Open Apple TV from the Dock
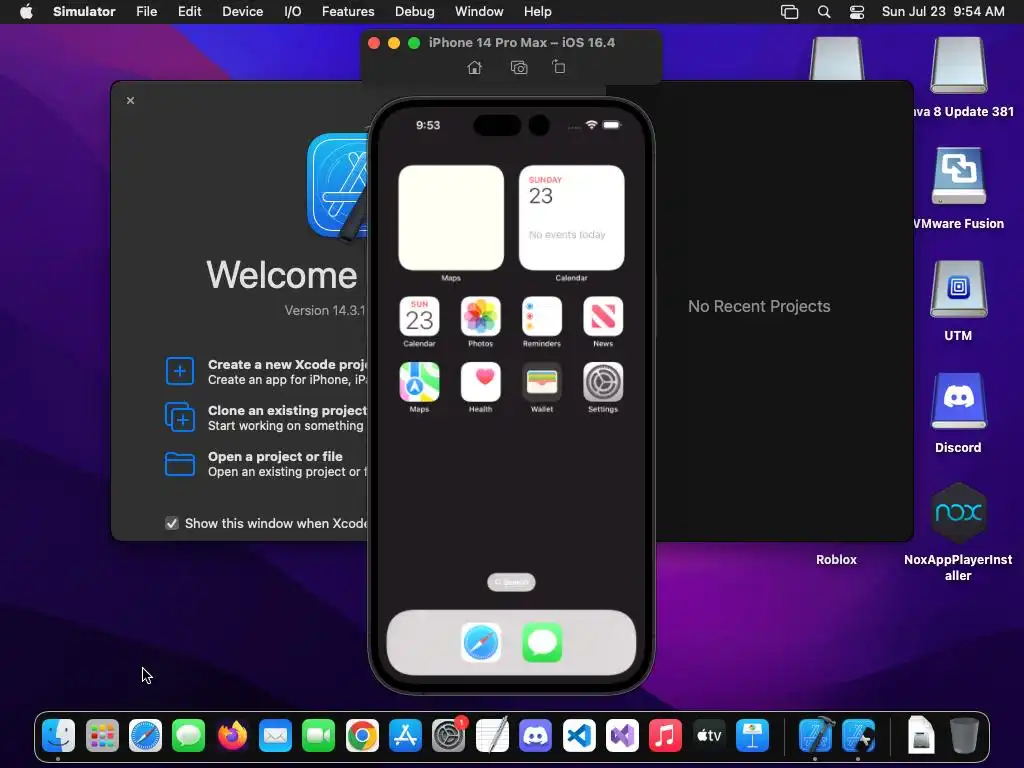 [x=709, y=736]
